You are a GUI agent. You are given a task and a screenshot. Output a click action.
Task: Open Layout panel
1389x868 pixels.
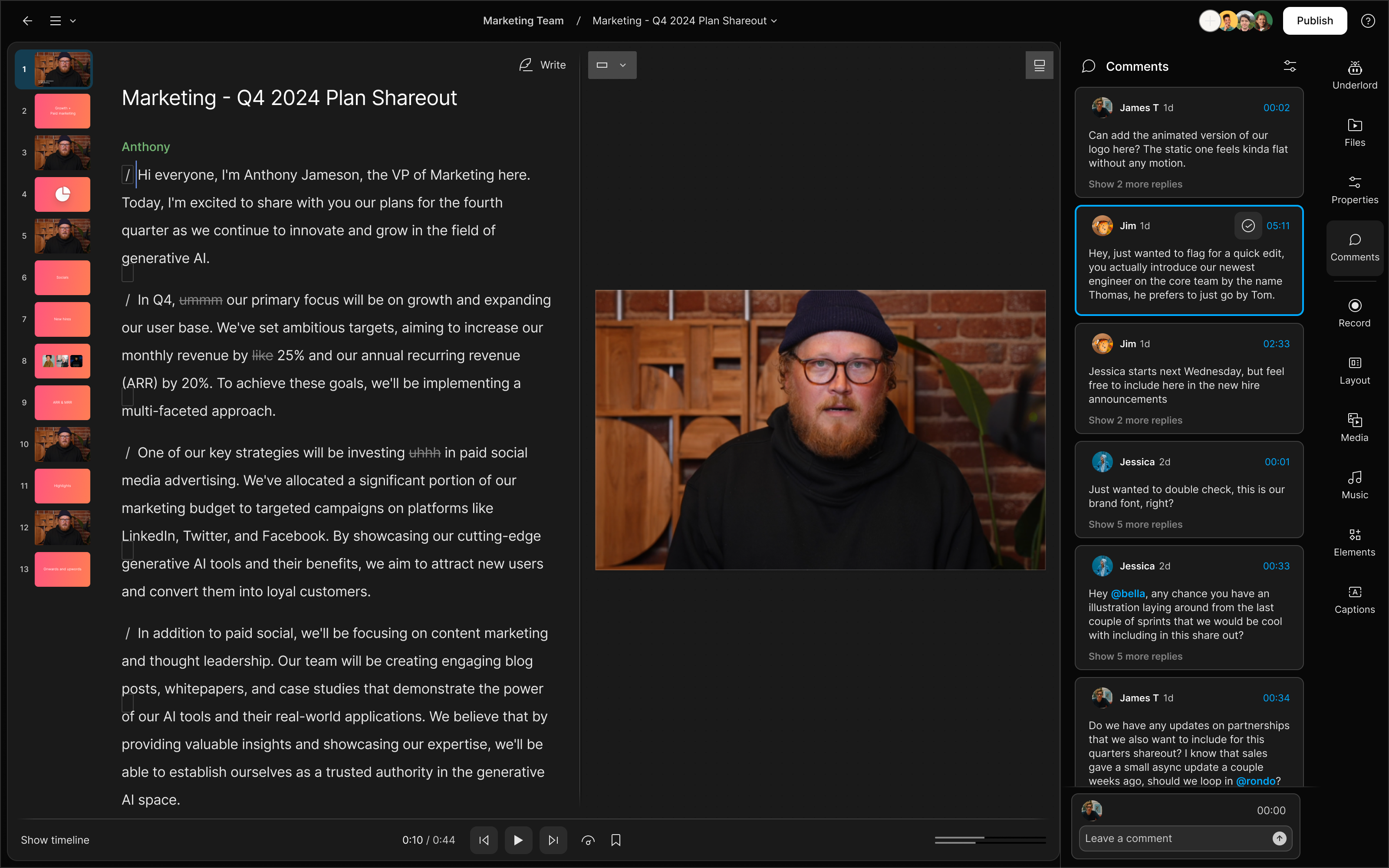click(1355, 371)
